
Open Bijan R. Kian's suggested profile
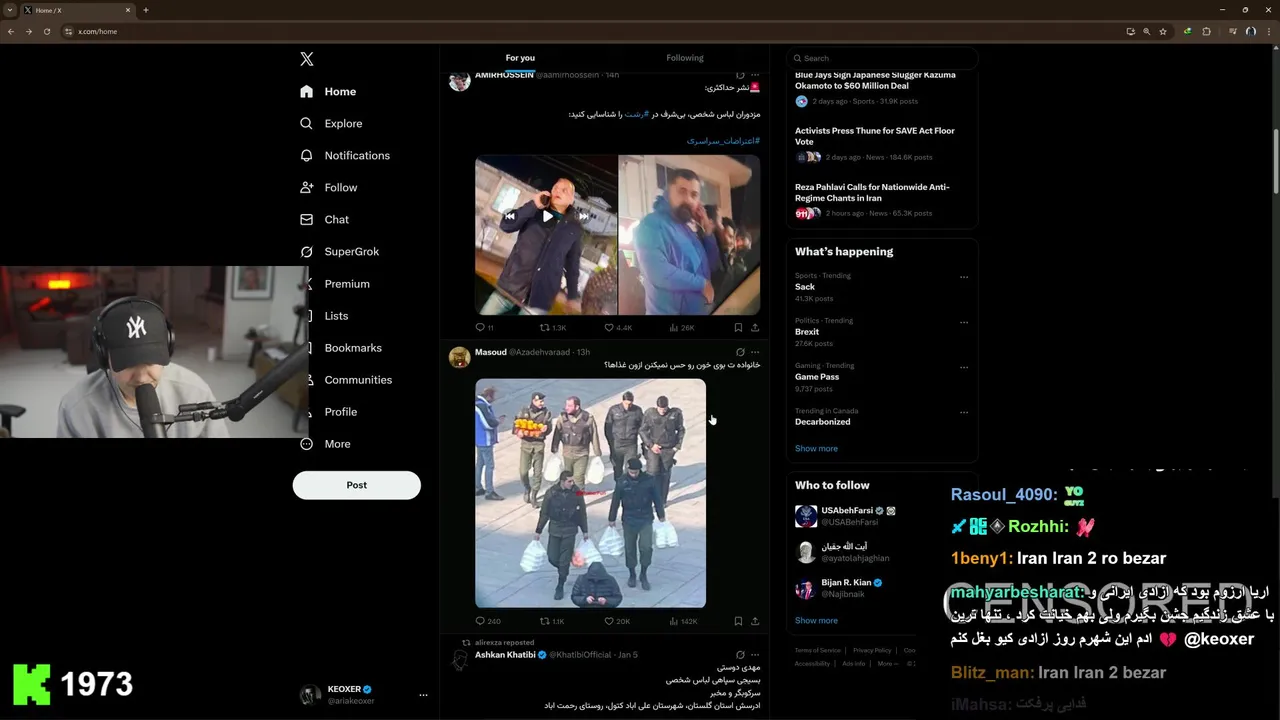click(846, 582)
